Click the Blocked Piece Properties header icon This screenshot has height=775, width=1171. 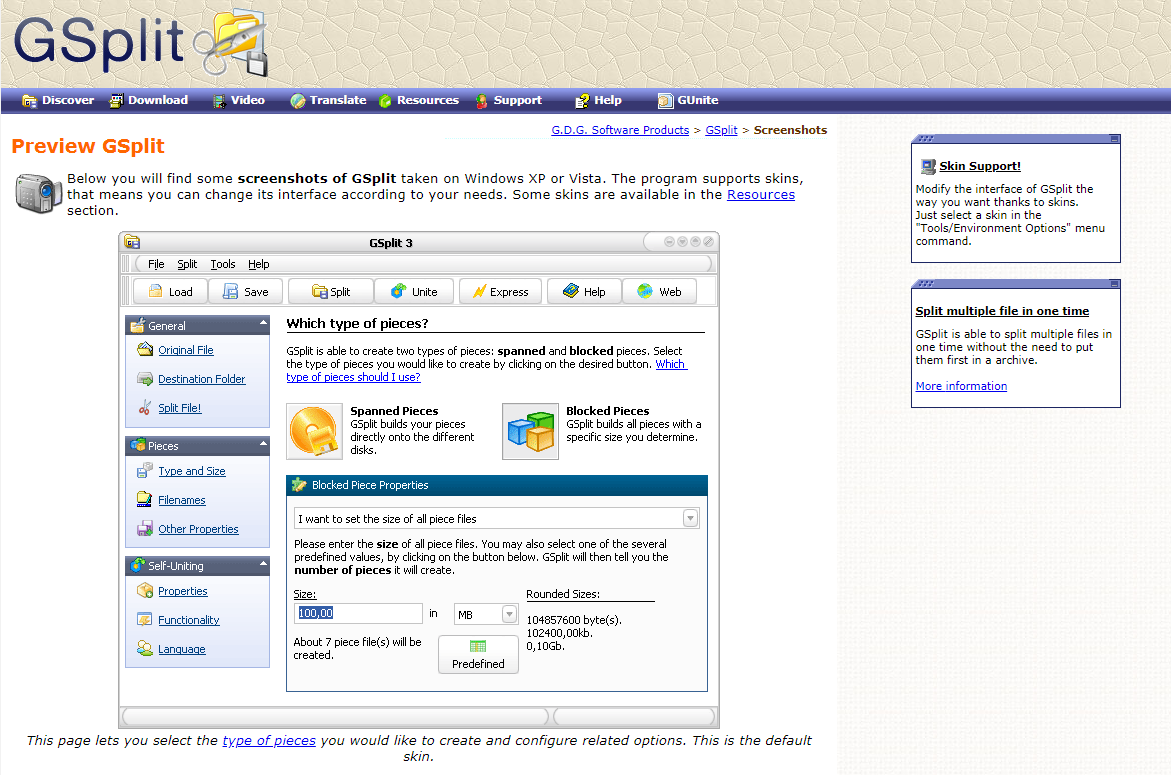pyautogui.click(x=299, y=485)
